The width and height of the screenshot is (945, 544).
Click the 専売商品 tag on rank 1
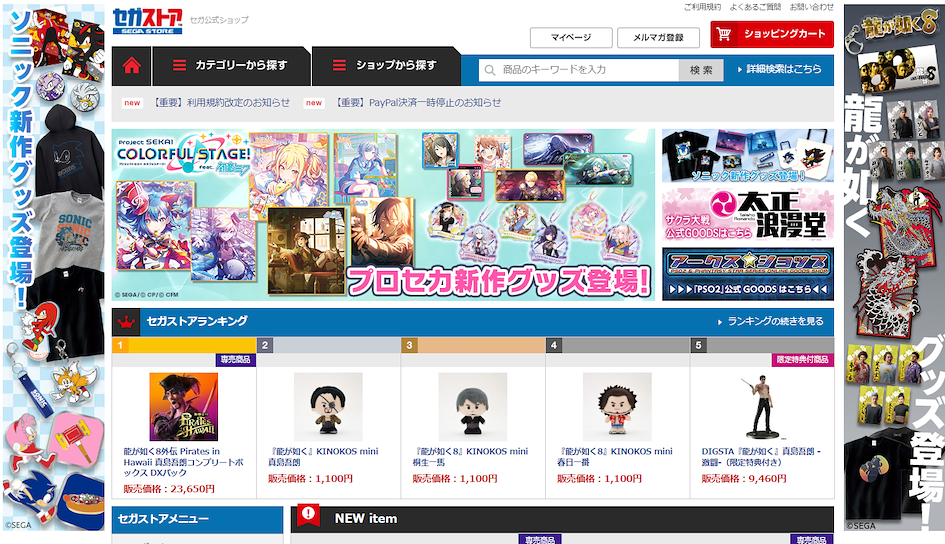tap(236, 360)
